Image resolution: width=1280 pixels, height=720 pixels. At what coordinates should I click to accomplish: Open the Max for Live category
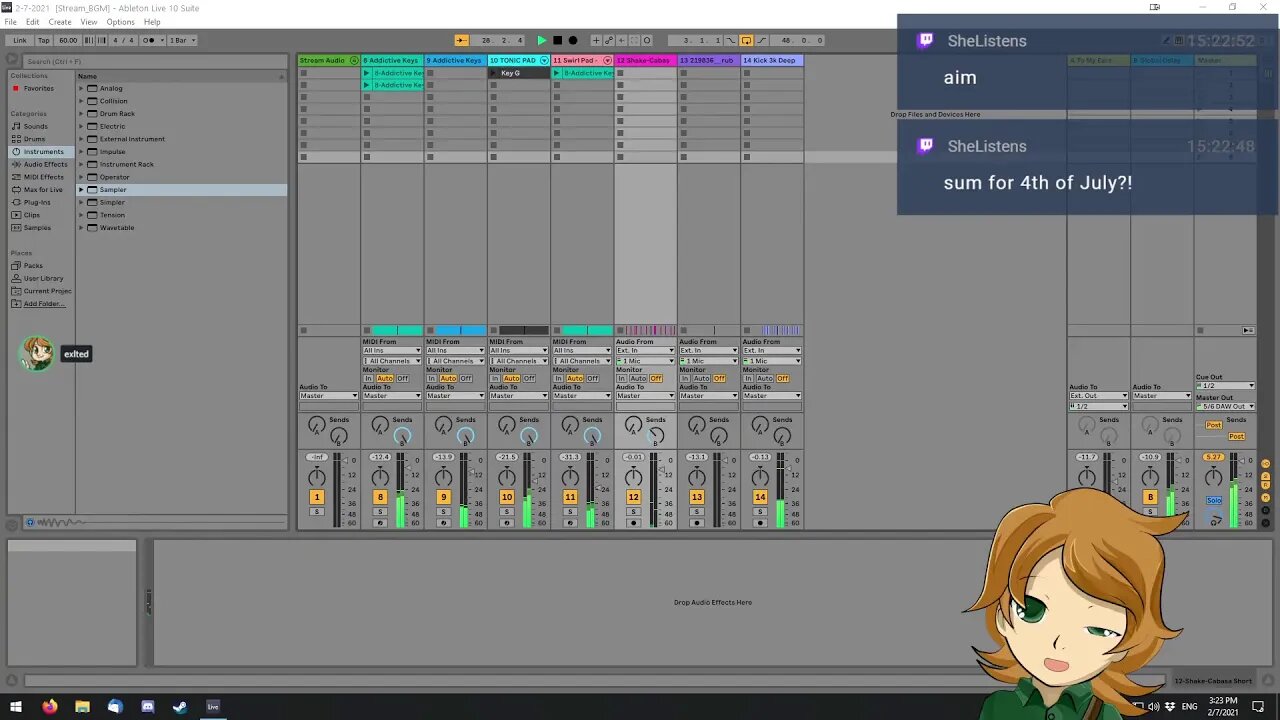43,189
